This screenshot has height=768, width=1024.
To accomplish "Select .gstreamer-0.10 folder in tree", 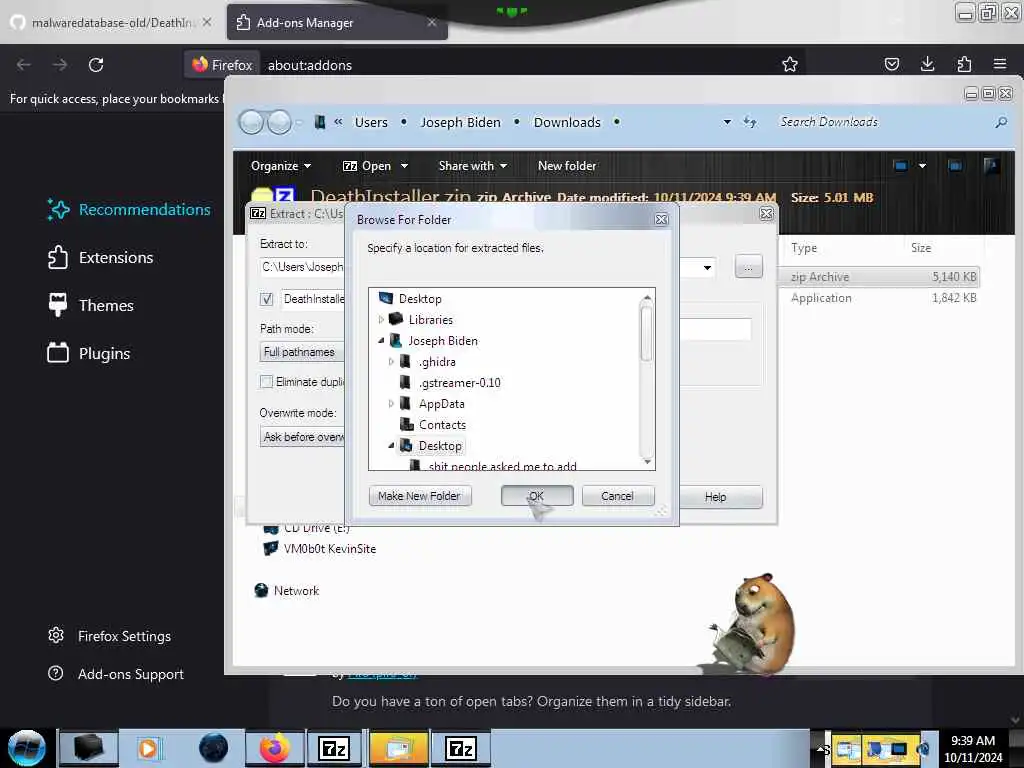I will [450, 383].
